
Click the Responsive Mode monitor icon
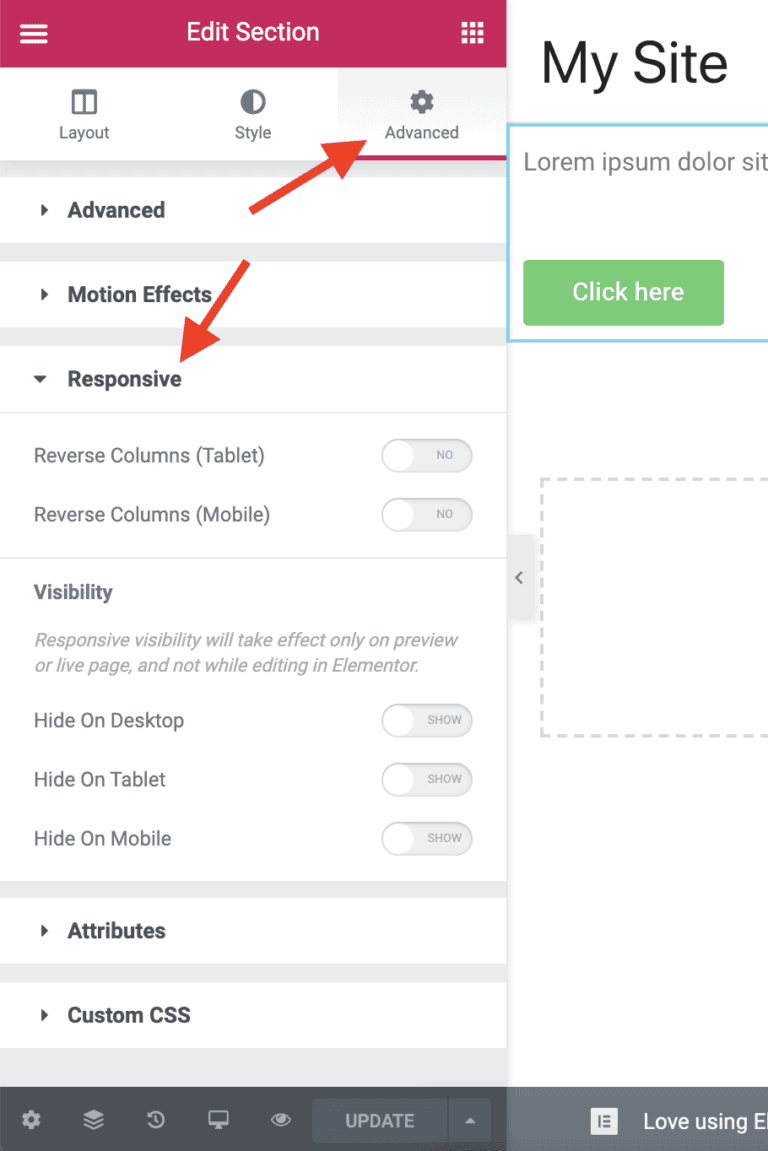tap(218, 1120)
